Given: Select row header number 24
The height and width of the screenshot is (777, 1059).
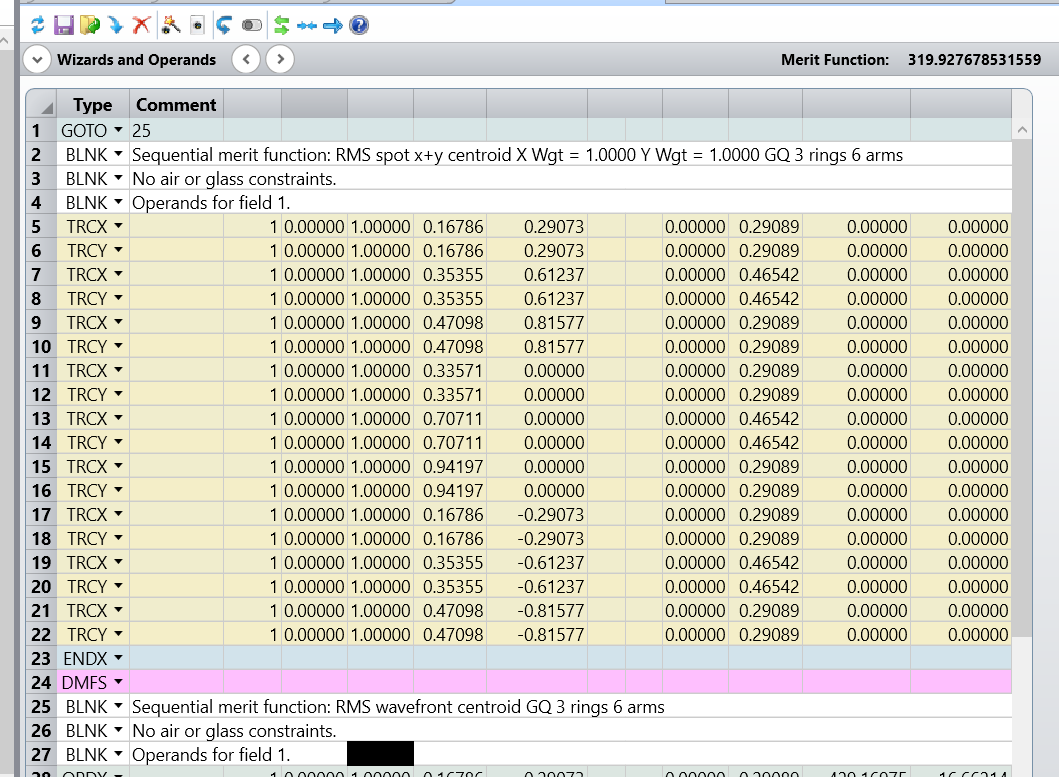Looking at the screenshot, I should [x=41, y=682].
